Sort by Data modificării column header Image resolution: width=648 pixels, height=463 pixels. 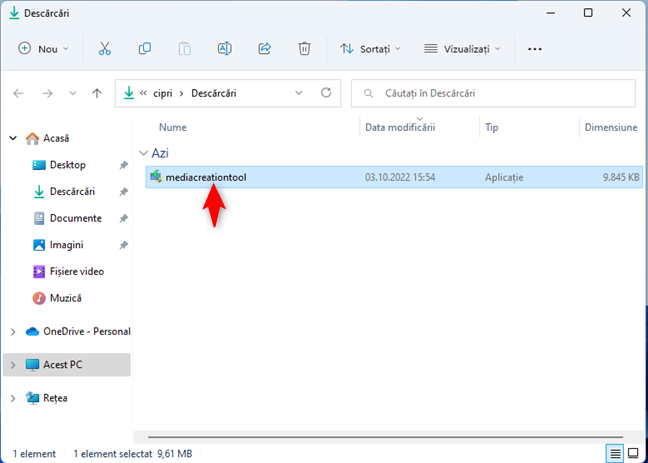(400, 127)
